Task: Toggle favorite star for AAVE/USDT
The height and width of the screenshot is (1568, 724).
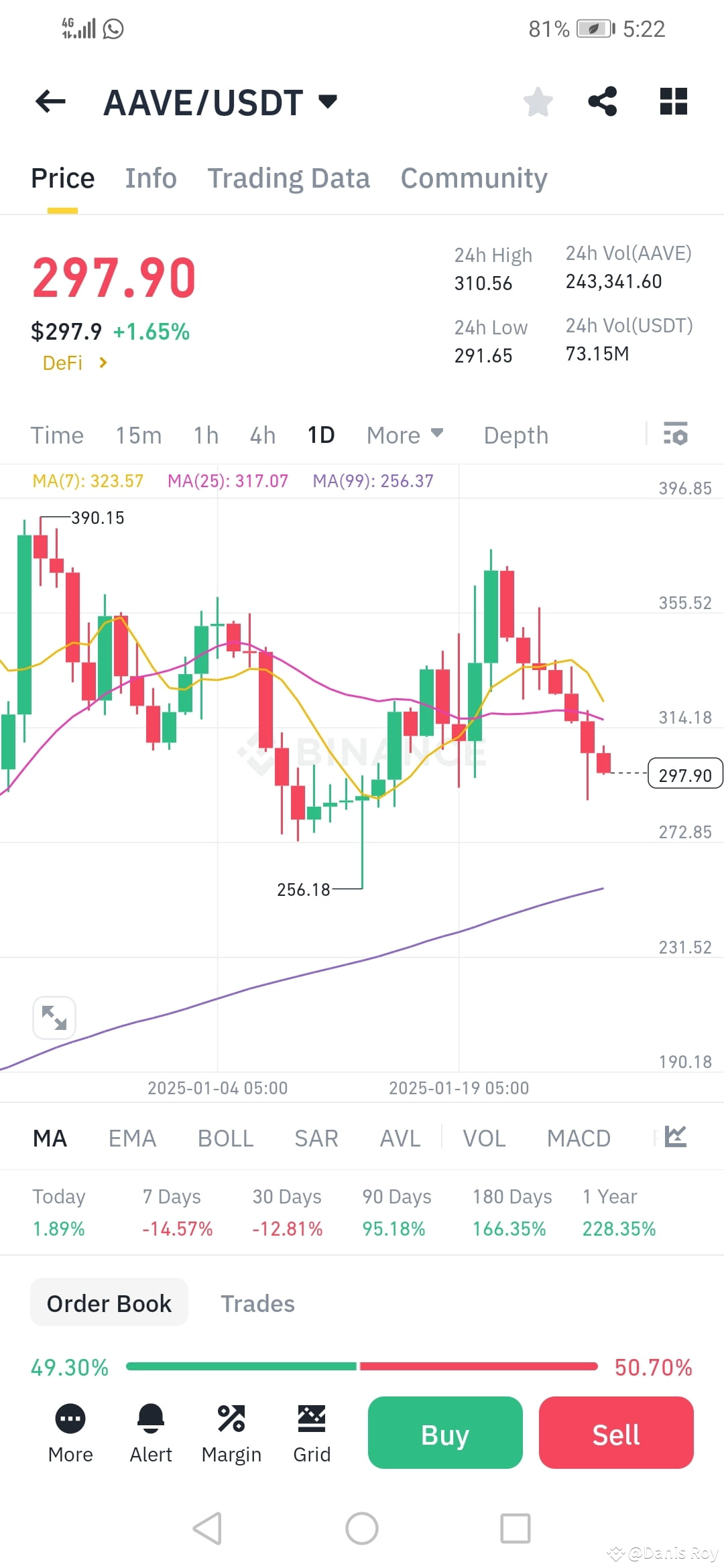Action: 538,101
